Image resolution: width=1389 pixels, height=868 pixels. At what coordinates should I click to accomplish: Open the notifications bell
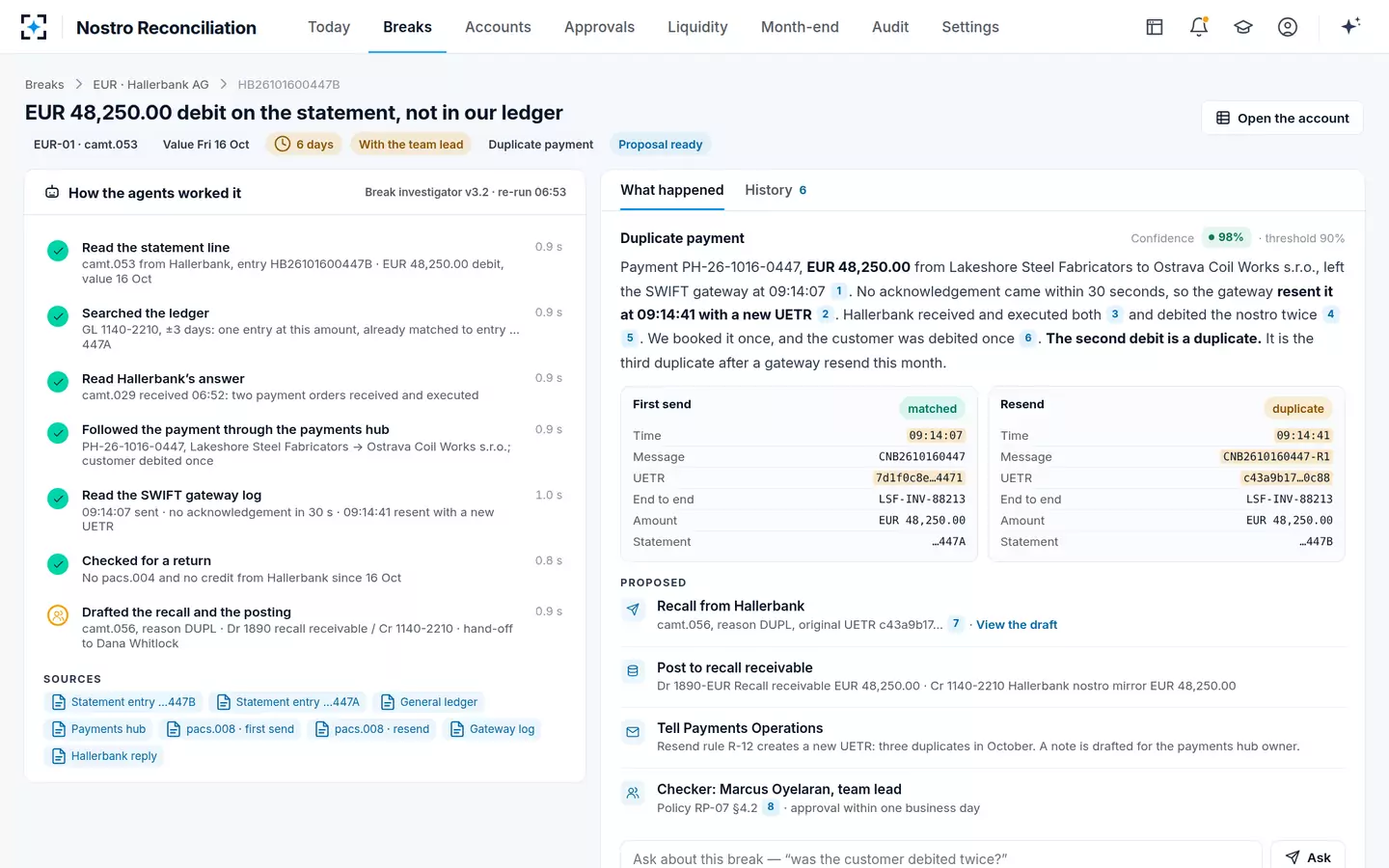coord(1199,27)
